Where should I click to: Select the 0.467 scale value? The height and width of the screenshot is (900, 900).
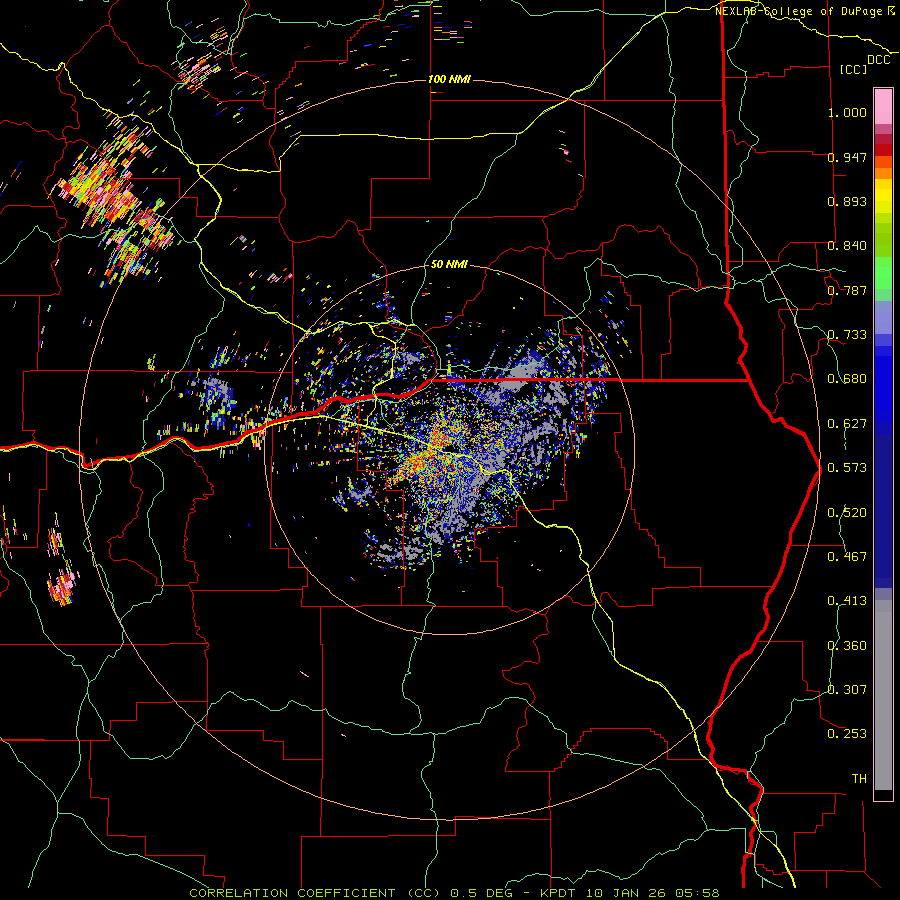847,557
